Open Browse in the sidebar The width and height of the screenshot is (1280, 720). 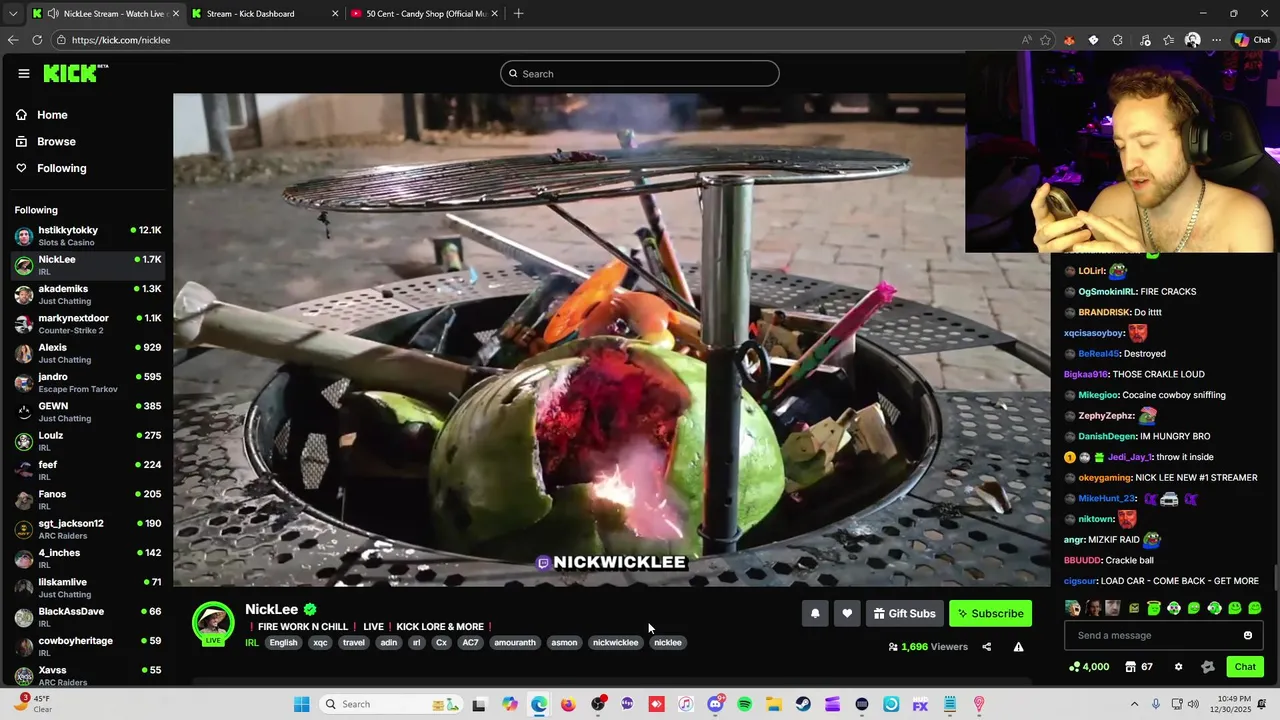(x=56, y=142)
